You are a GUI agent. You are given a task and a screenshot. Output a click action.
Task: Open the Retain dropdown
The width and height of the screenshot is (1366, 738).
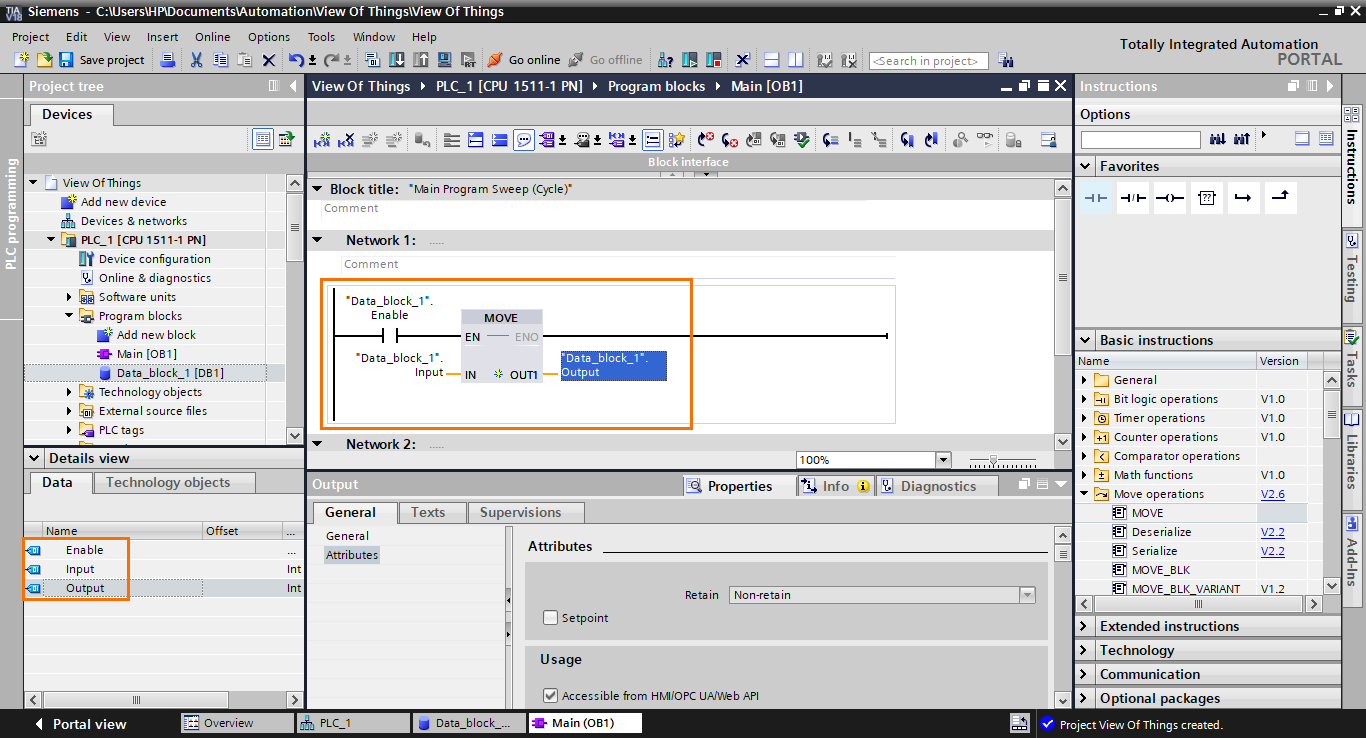1027,595
